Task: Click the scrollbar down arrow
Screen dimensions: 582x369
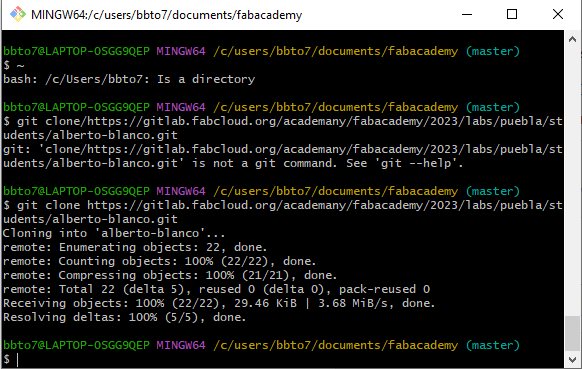Action: point(572,359)
